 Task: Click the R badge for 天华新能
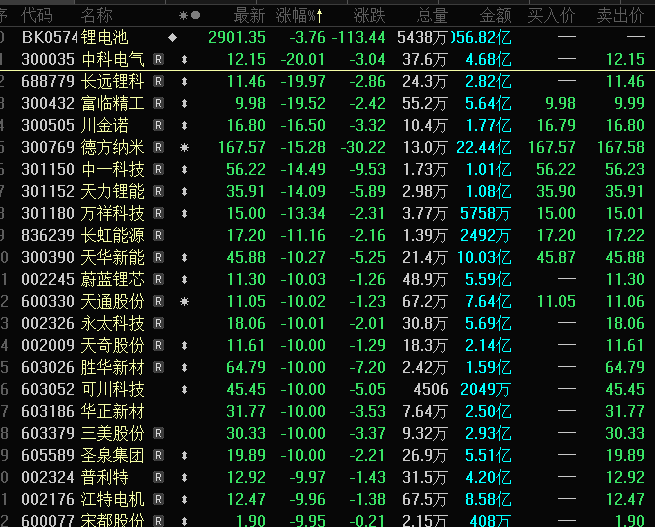pyautogui.click(x=158, y=257)
